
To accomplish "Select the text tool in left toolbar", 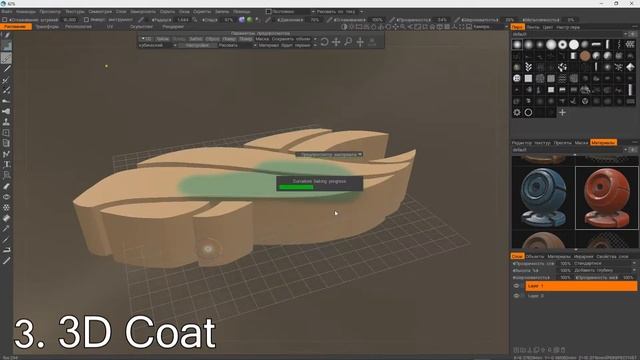I will (7, 164).
